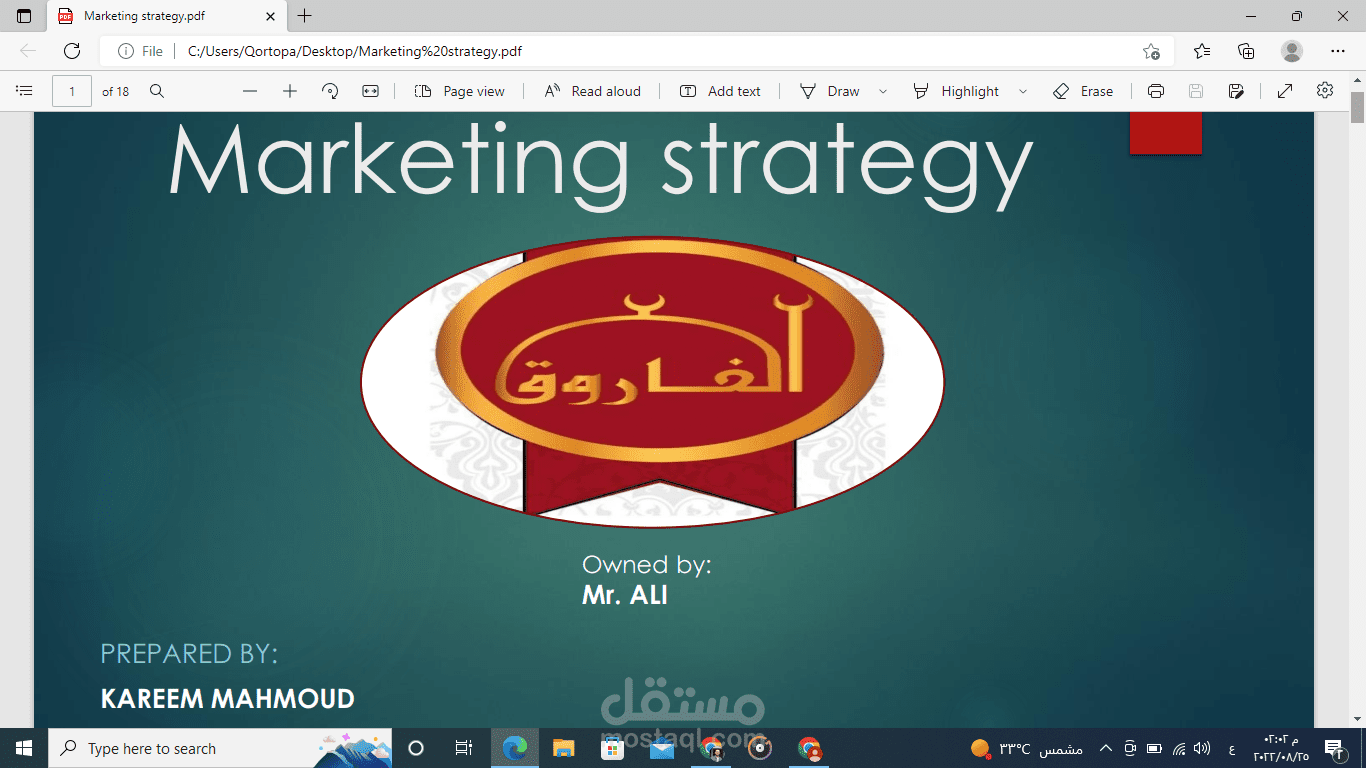Open the network Wi-Fi status icon
Image resolution: width=1366 pixels, height=768 pixels.
1179,748
